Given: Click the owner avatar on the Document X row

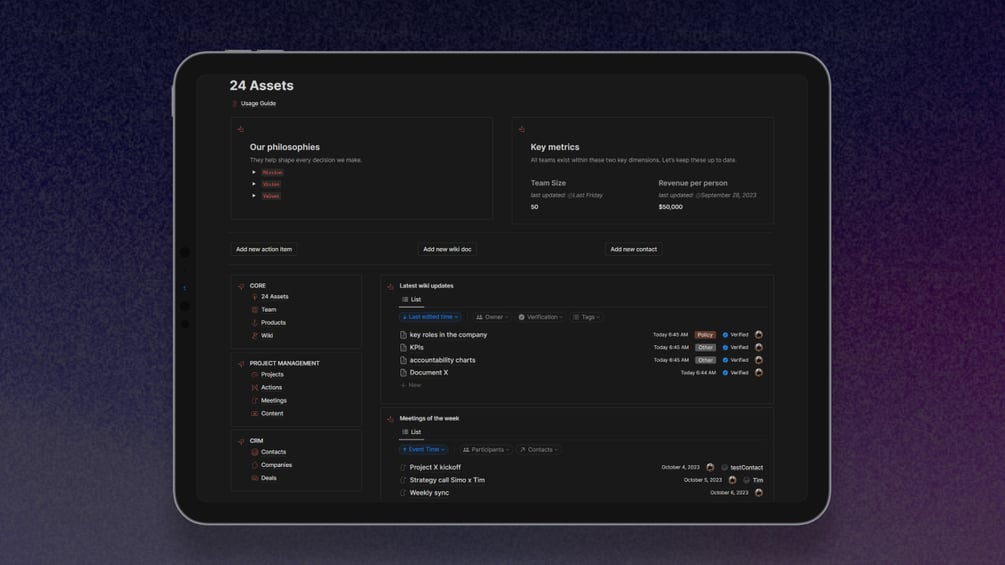Looking at the screenshot, I should tap(759, 373).
